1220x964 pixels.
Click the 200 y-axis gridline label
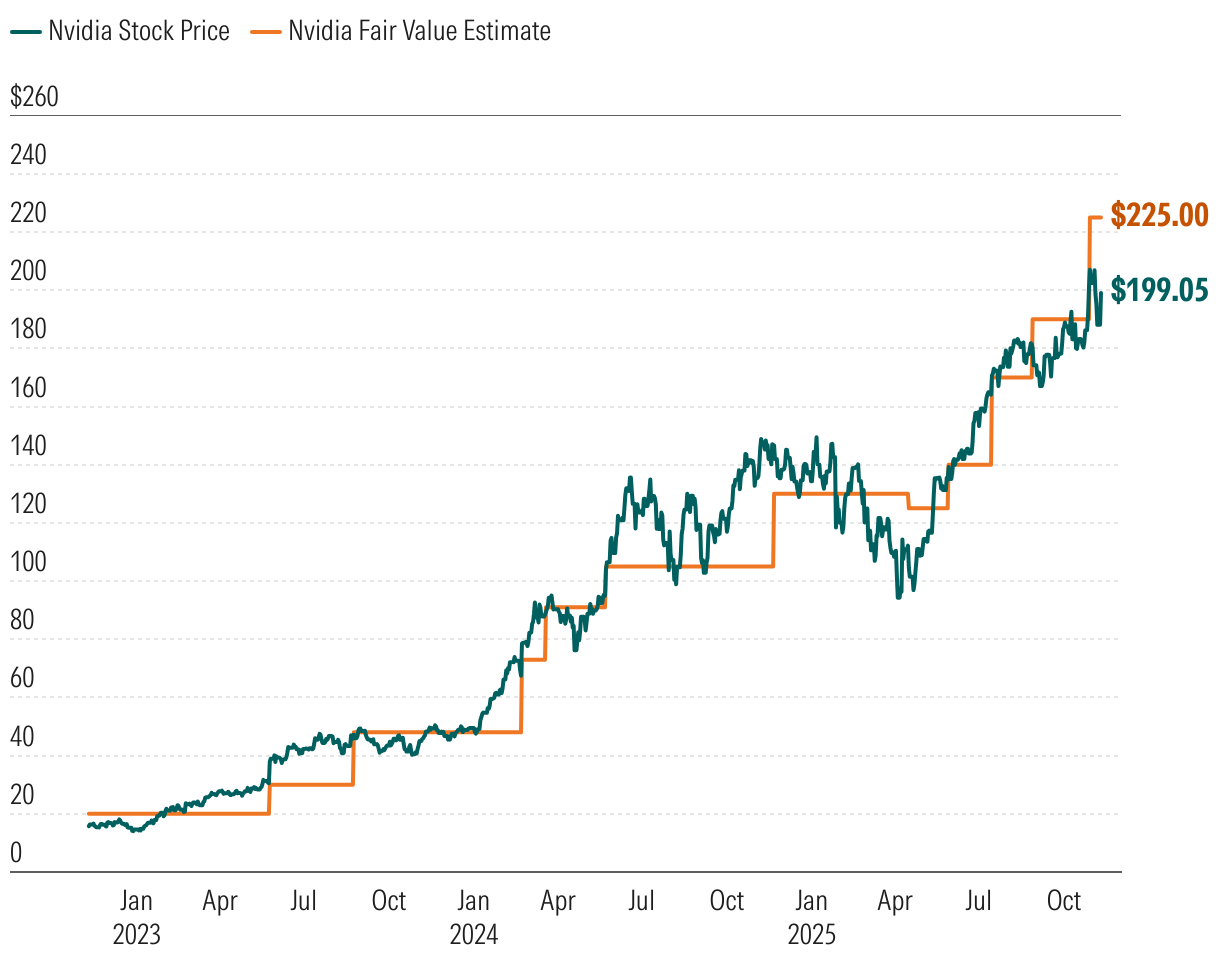[x=26, y=272]
